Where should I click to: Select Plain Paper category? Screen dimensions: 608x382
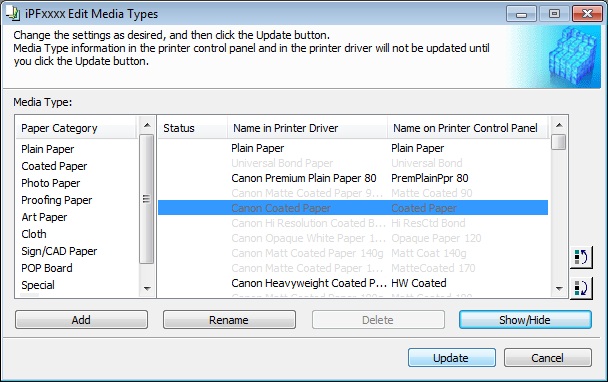(x=48, y=149)
